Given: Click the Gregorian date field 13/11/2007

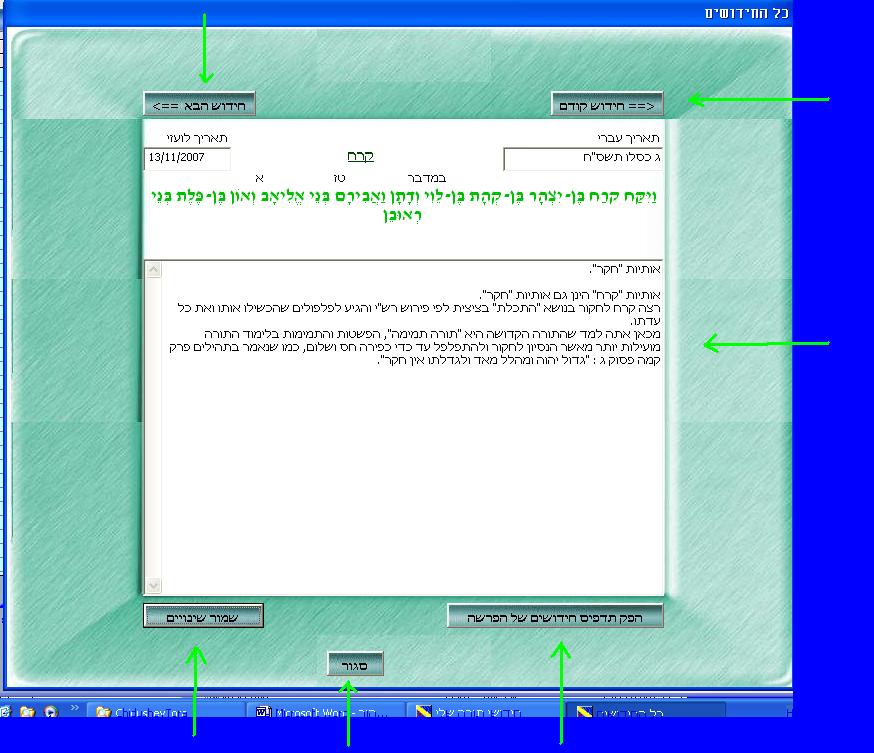Looking at the screenshot, I should coord(187,158).
